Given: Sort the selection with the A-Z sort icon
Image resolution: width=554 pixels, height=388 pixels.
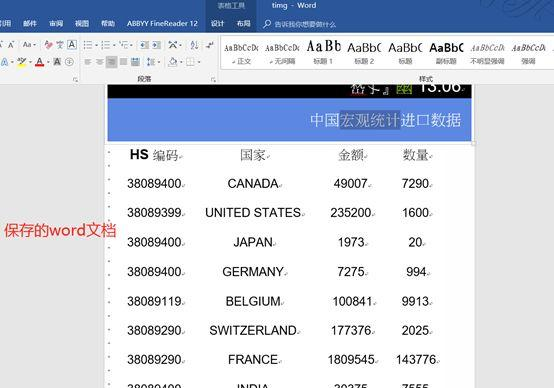Looking at the screenshot, I should coord(194,45).
